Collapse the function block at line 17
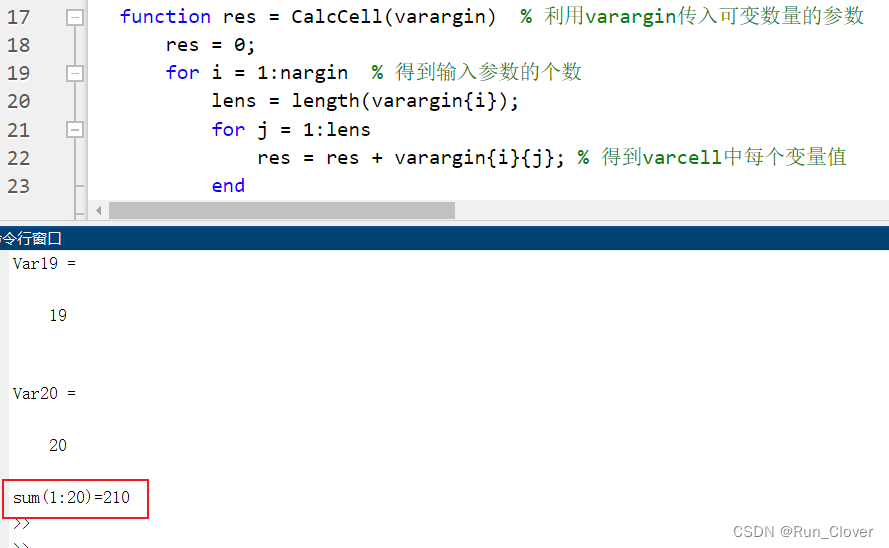The height and width of the screenshot is (548, 889). click(x=74, y=18)
